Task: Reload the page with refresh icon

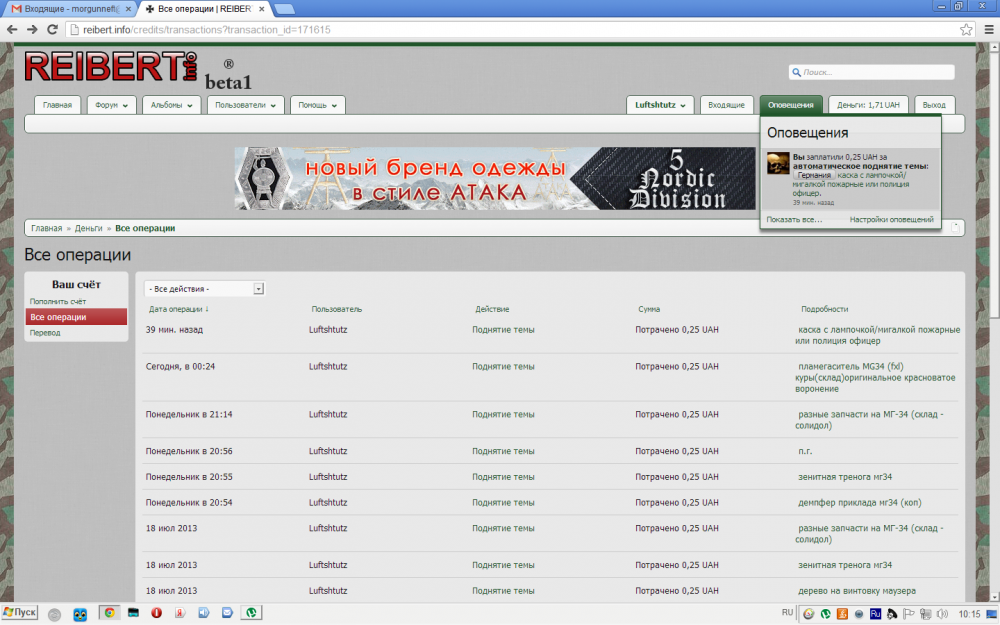Action: pyautogui.click(x=52, y=29)
